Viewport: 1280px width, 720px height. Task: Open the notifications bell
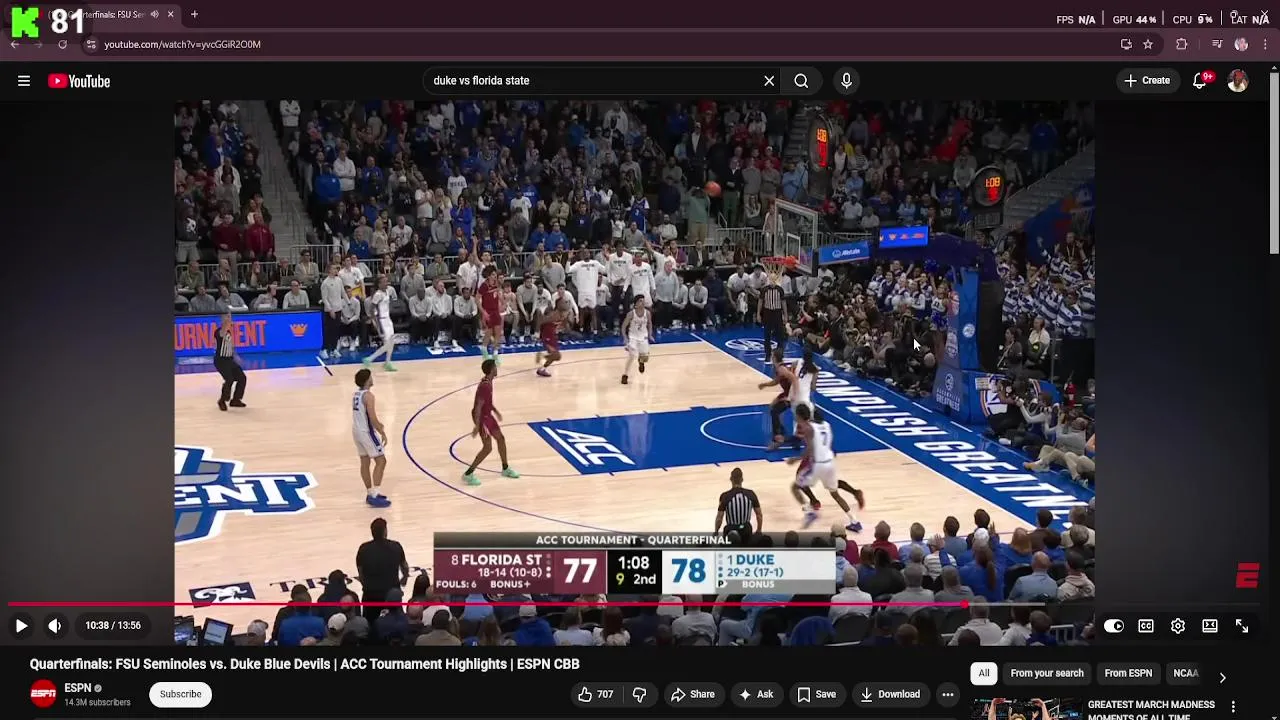(1200, 81)
